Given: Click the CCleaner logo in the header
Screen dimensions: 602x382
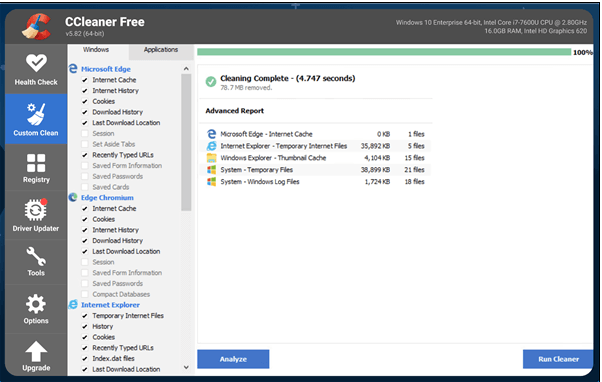Looking at the screenshot, I should click(36, 26).
